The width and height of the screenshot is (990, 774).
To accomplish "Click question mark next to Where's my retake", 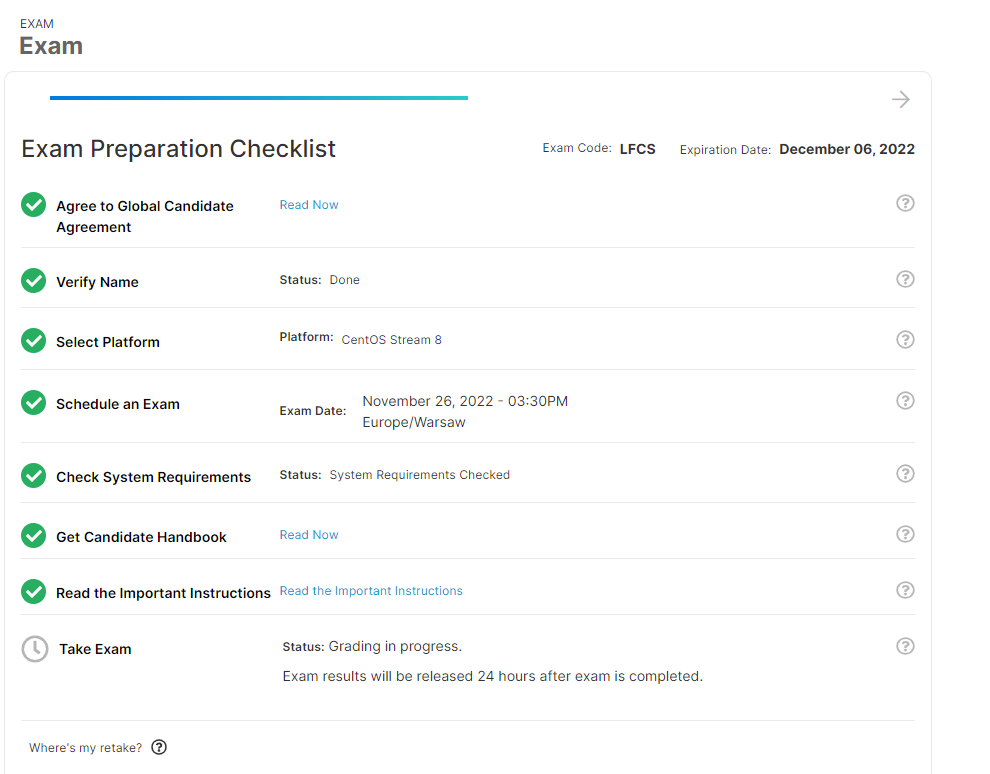I will point(159,747).
